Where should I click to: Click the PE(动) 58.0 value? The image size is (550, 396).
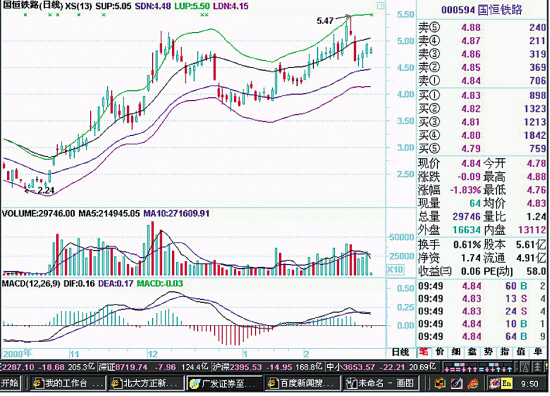click(536, 271)
